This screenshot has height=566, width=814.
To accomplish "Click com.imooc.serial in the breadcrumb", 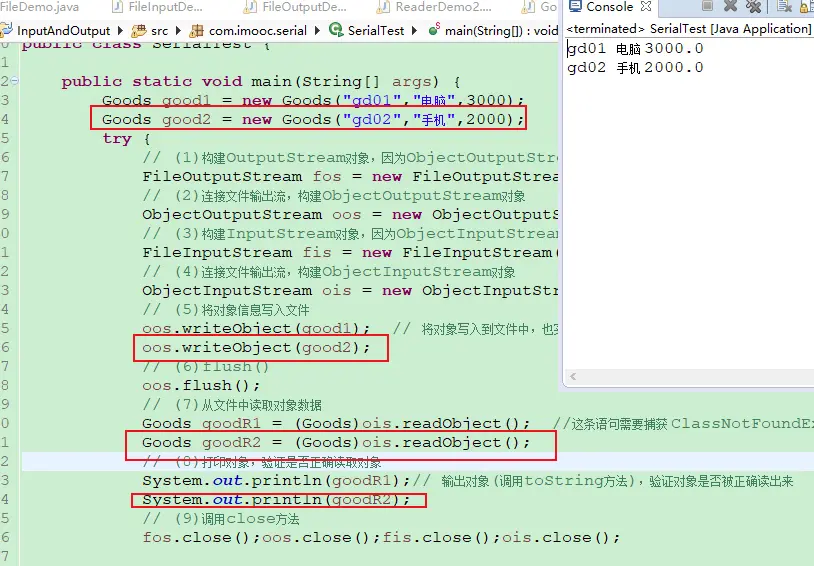I will click(258, 31).
